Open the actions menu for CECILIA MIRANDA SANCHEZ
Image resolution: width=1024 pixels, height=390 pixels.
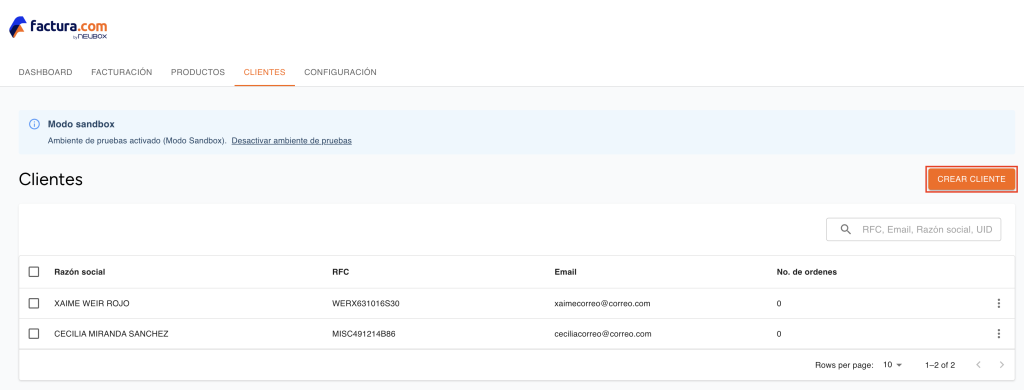click(999, 334)
